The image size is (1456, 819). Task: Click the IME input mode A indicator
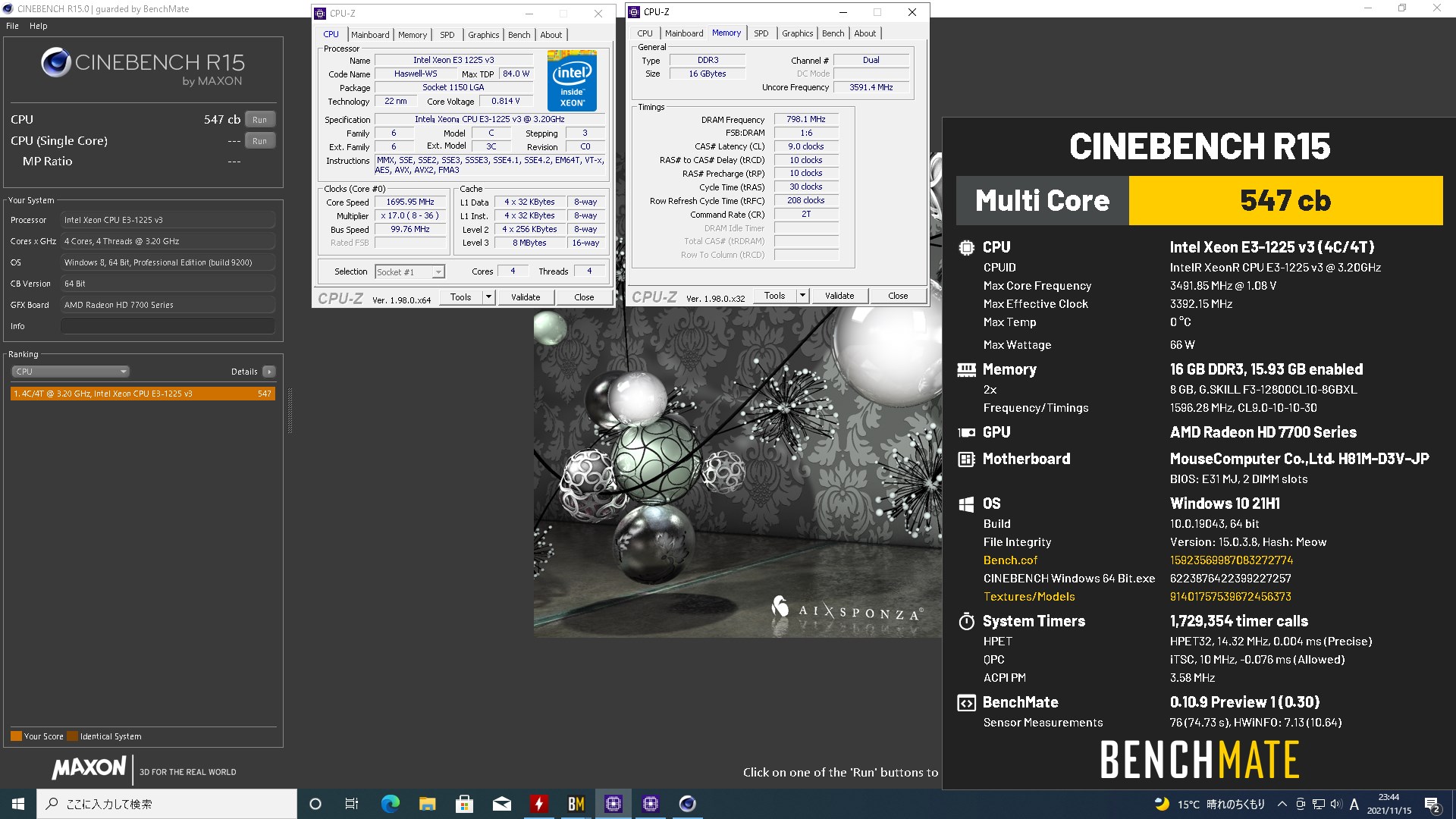[x=1354, y=804]
